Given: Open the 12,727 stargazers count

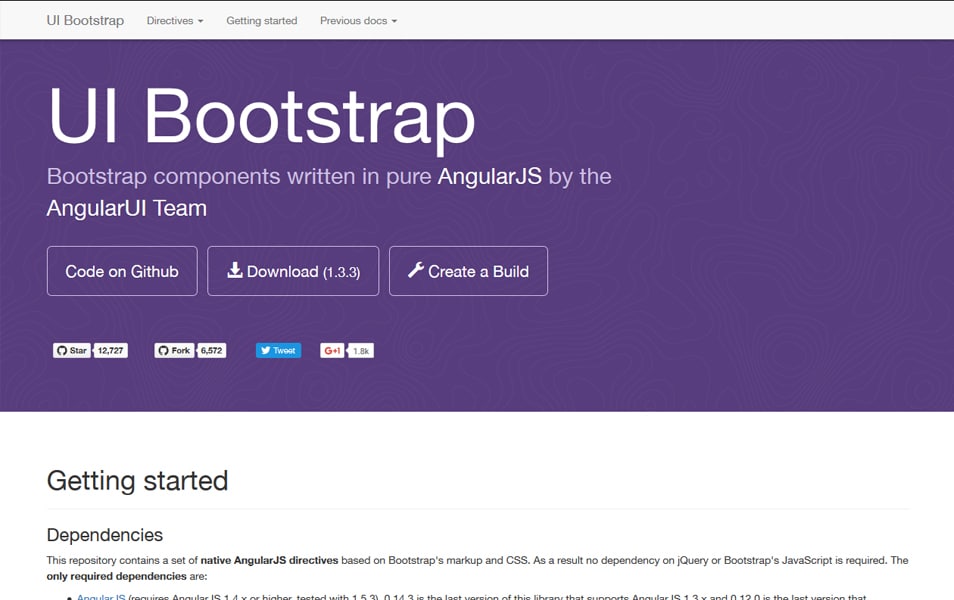Looking at the screenshot, I should pyautogui.click(x=111, y=351).
